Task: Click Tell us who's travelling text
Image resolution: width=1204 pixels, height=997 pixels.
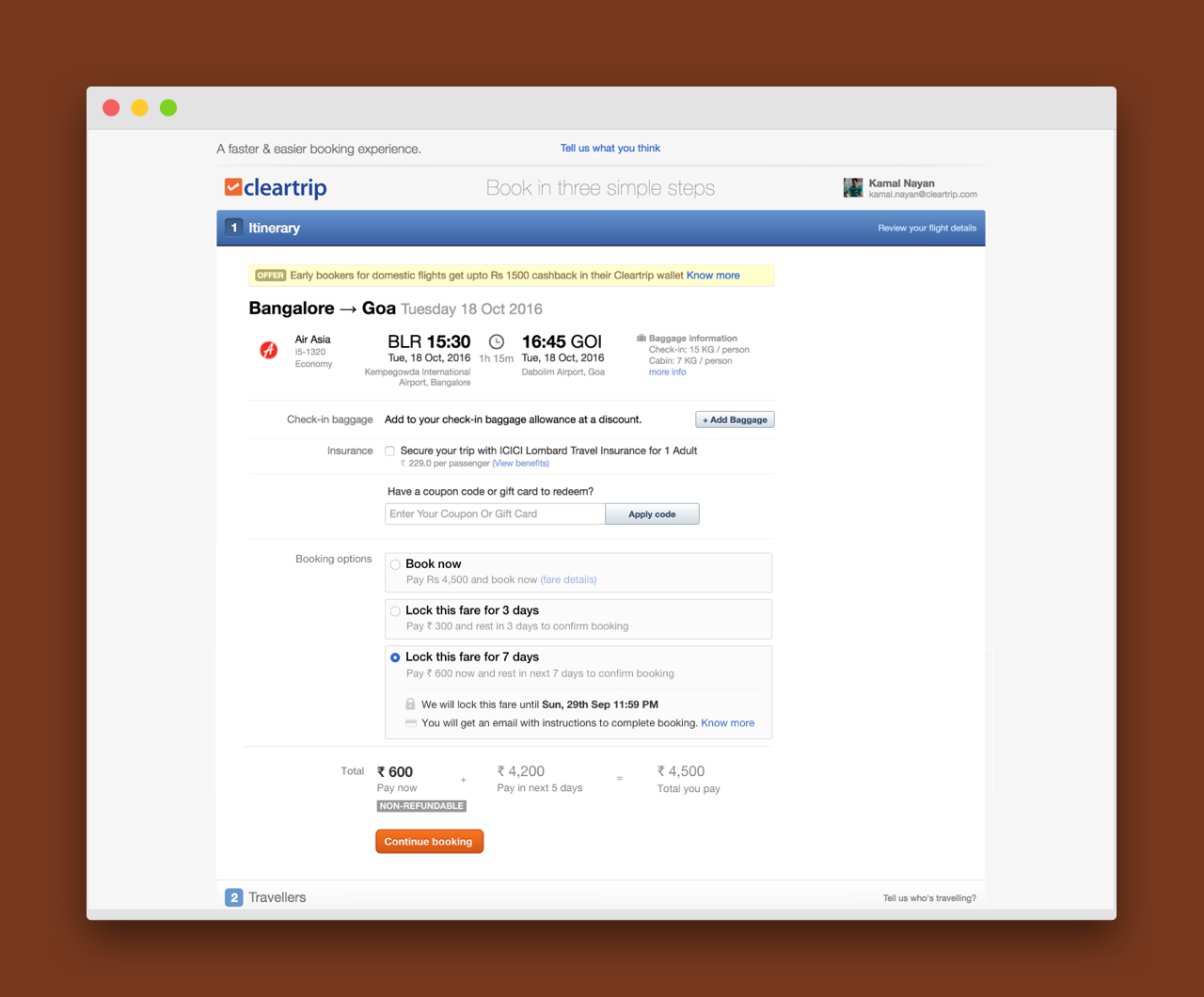Action: point(929,898)
